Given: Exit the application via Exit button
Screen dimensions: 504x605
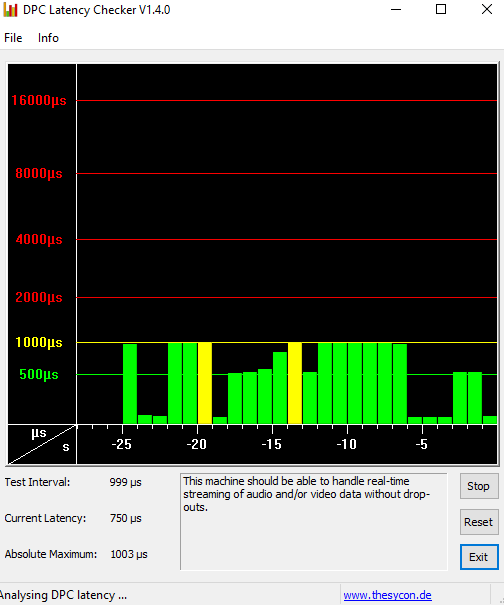Looking at the screenshot, I should pos(479,557).
